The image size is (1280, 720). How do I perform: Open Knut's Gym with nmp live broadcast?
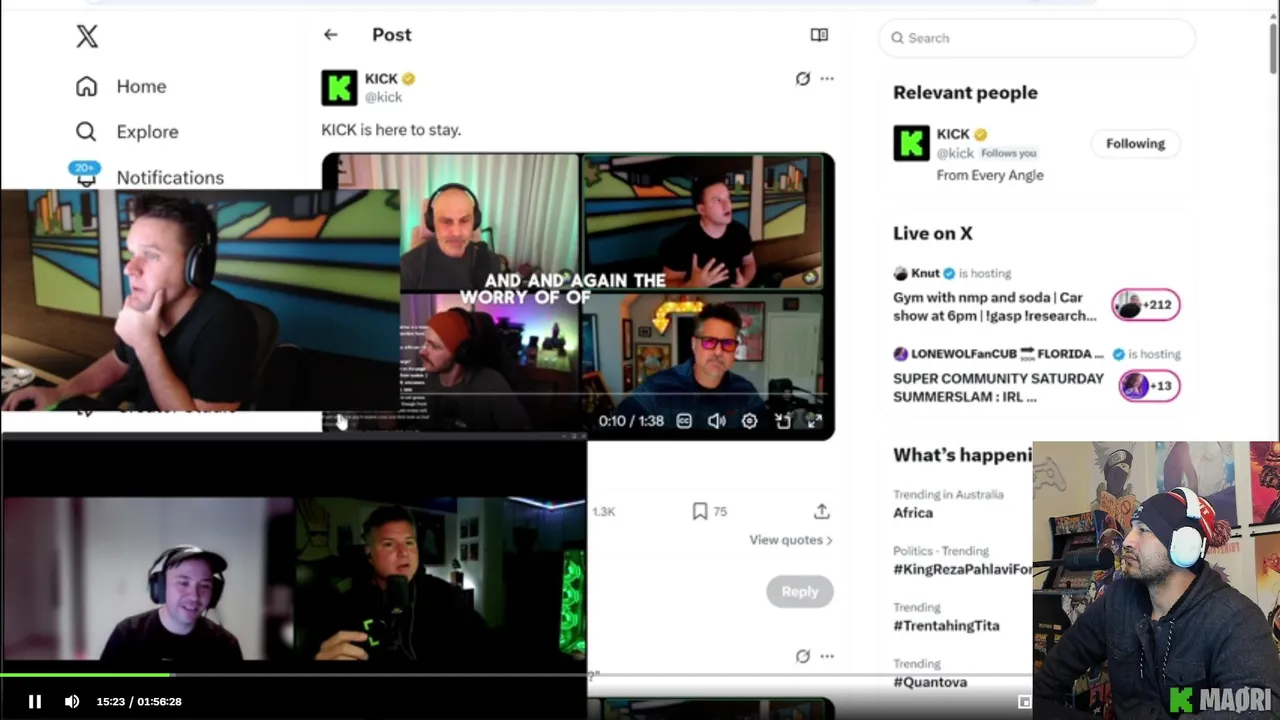(995, 306)
